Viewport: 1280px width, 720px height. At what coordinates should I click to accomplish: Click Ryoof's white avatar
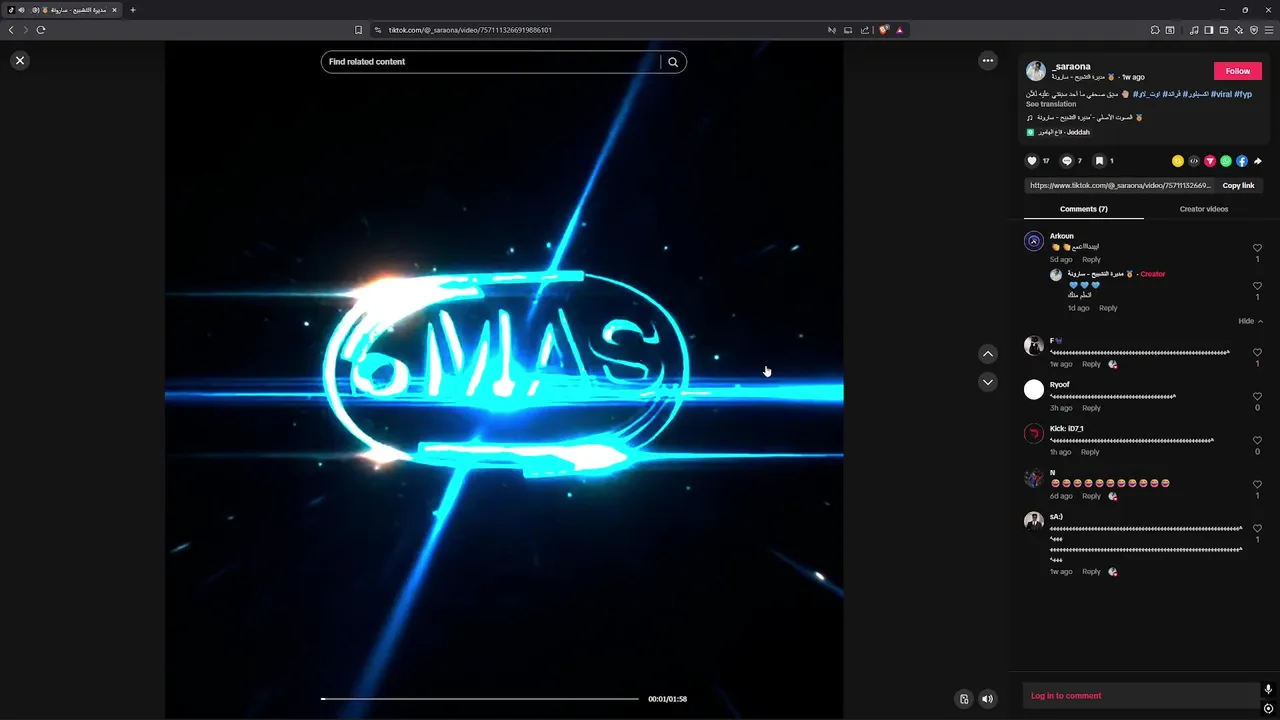pos(1034,389)
